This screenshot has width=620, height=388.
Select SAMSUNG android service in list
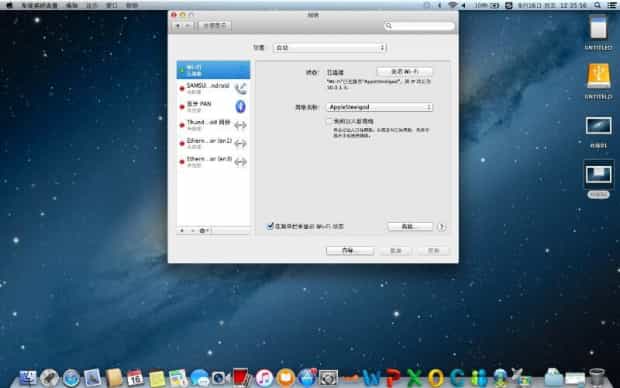pyautogui.click(x=213, y=88)
